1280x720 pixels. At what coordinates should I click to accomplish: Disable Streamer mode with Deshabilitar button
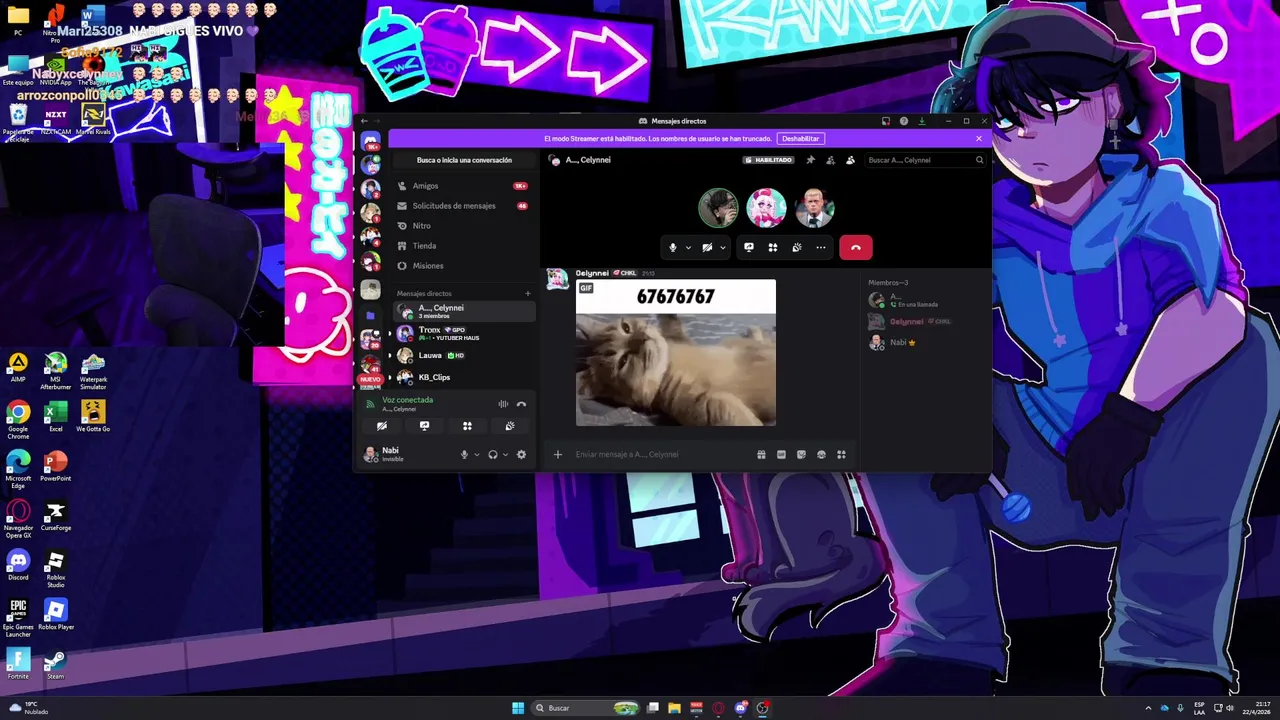click(x=800, y=139)
